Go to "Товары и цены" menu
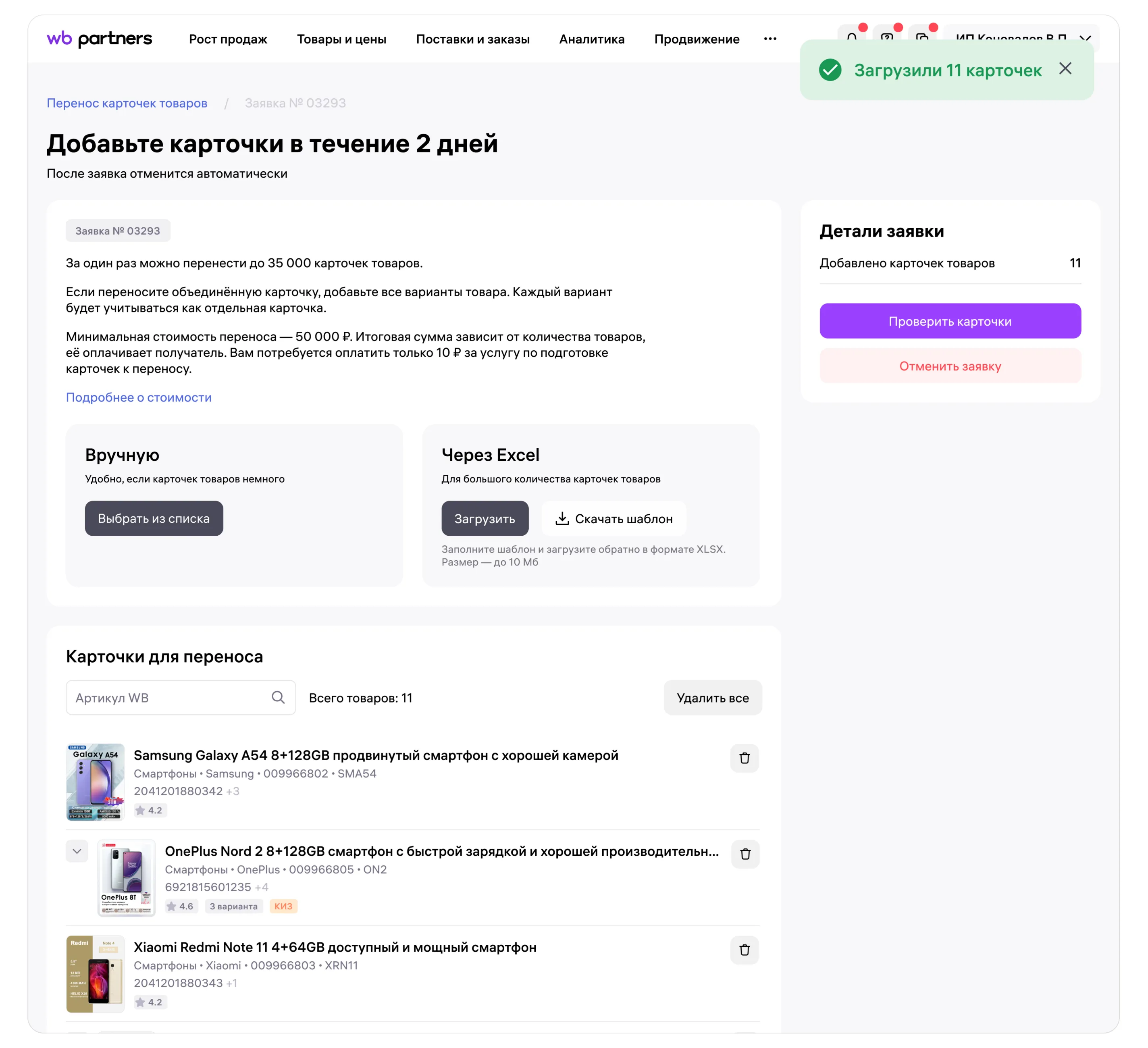Viewport: 1148px width, 1048px height. (x=342, y=40)
